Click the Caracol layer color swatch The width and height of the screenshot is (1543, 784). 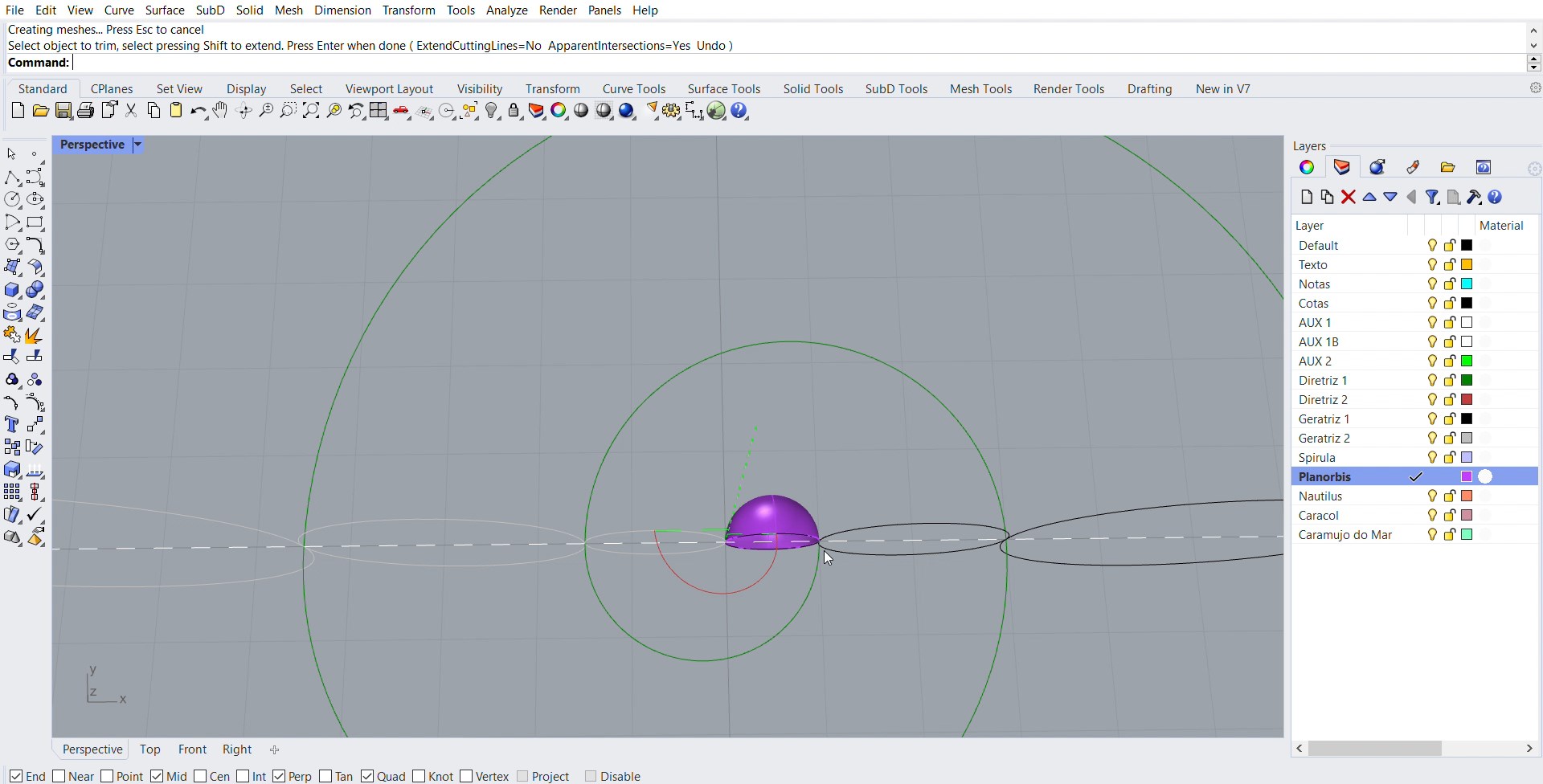pyautogui.click(x=1467, y=516)
